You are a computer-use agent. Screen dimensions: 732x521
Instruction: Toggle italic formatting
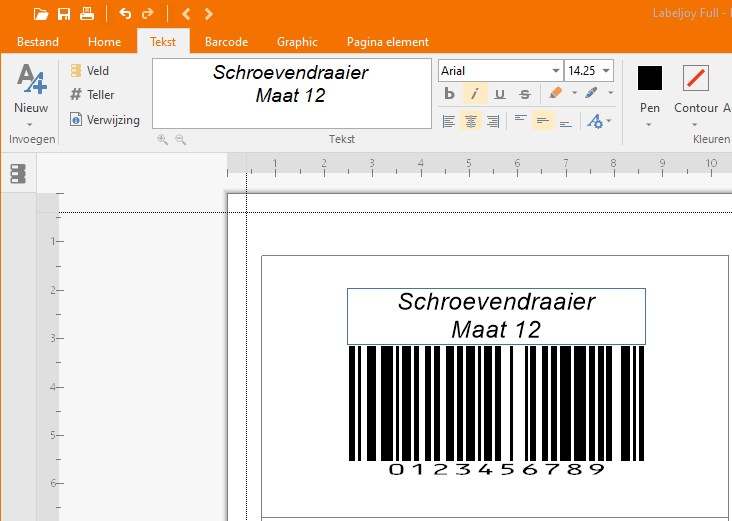[475, 94]
